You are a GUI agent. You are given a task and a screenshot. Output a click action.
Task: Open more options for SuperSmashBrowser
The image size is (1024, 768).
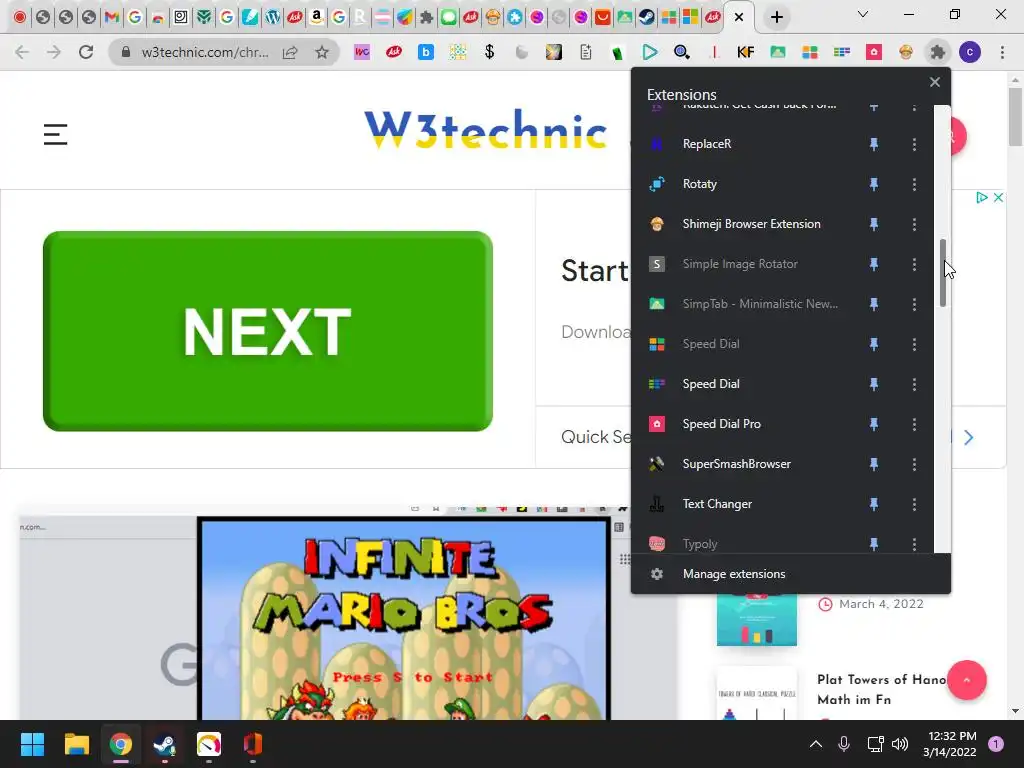pos(914,464)
